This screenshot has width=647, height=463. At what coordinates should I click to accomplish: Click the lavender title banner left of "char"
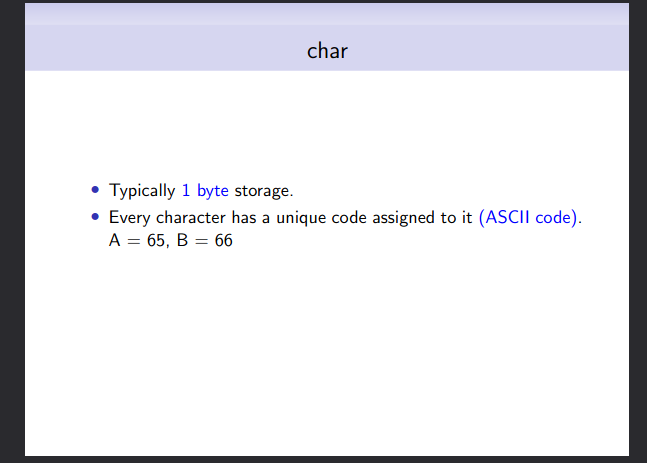pyautogui.click(x=165, y=49)
